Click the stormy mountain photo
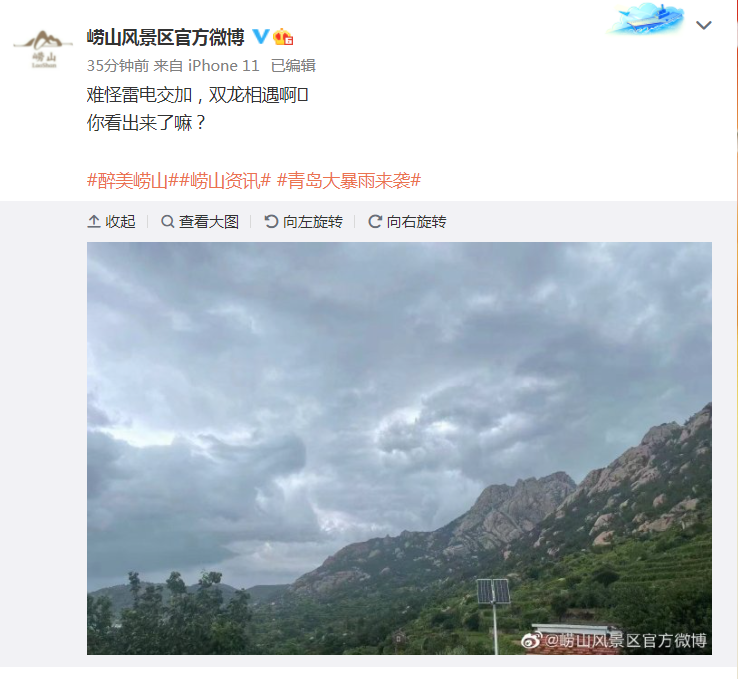 (399, 448)
